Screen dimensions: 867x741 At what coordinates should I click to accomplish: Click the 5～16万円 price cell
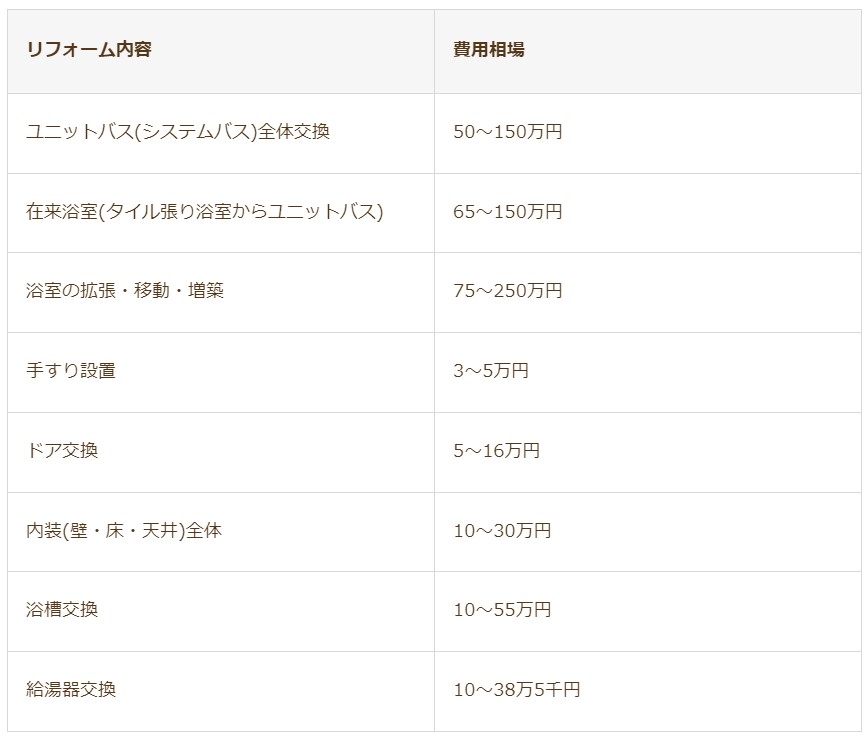[x=496, y=451]
